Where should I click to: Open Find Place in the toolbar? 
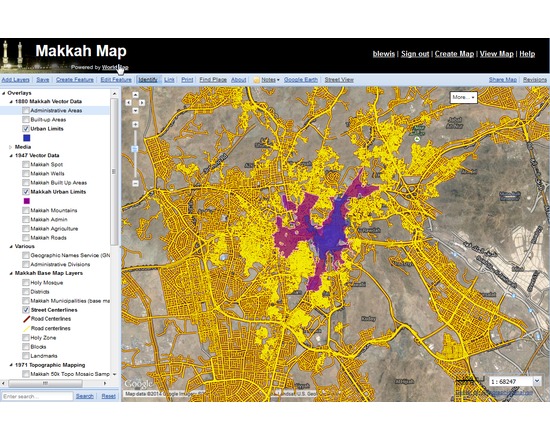pos(213,80)
